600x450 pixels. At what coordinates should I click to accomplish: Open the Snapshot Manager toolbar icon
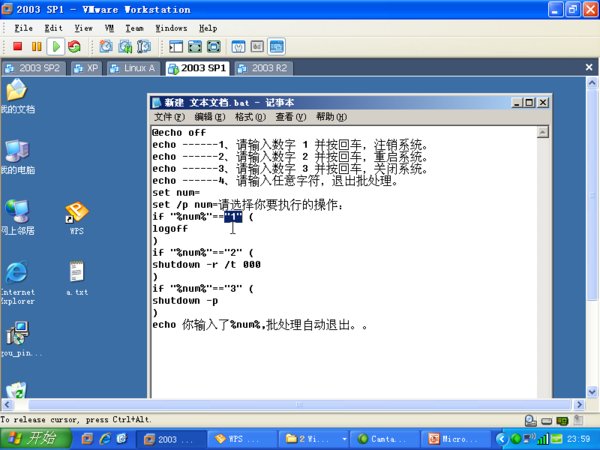coord(144,47)
